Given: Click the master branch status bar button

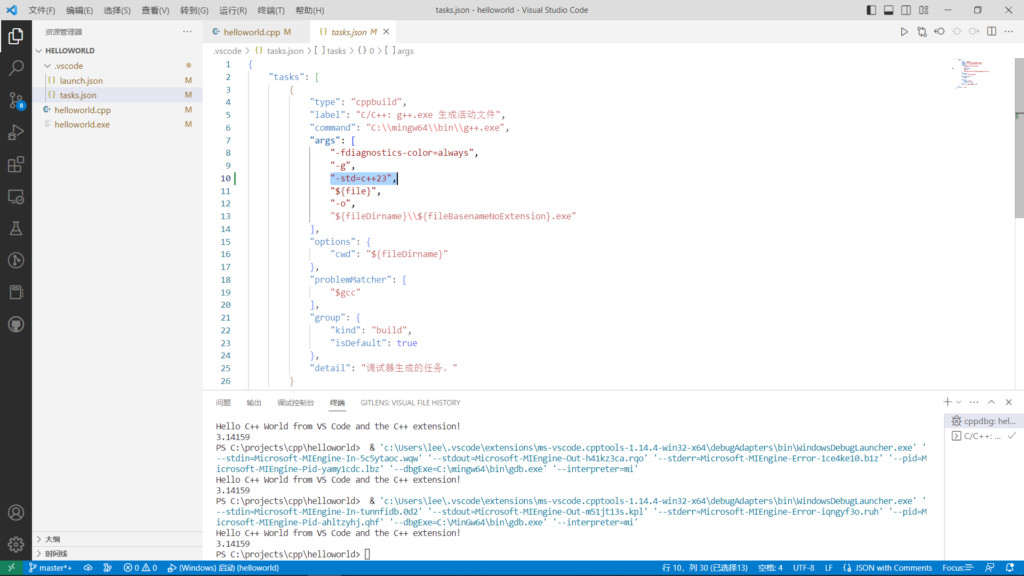Looking at the screenshot, I should 50,568.
